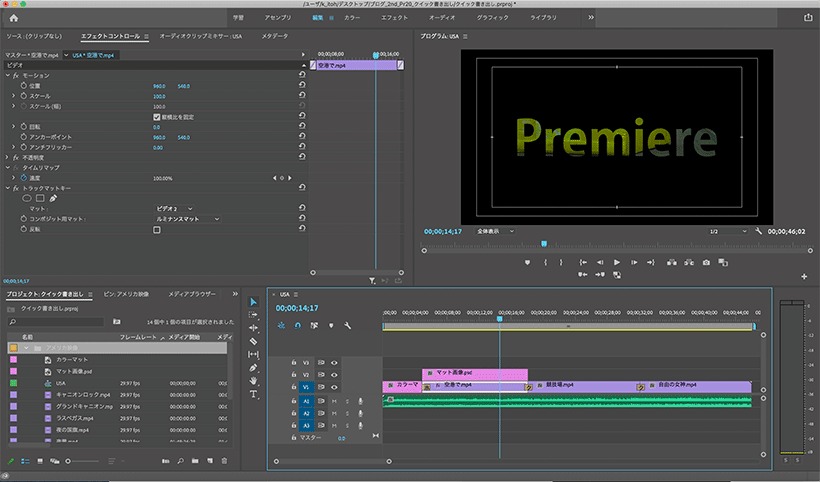Screen dimensions: 820x482
Task: Solo audio track A2
Action: pyautogui.click(x=347, y=414)
